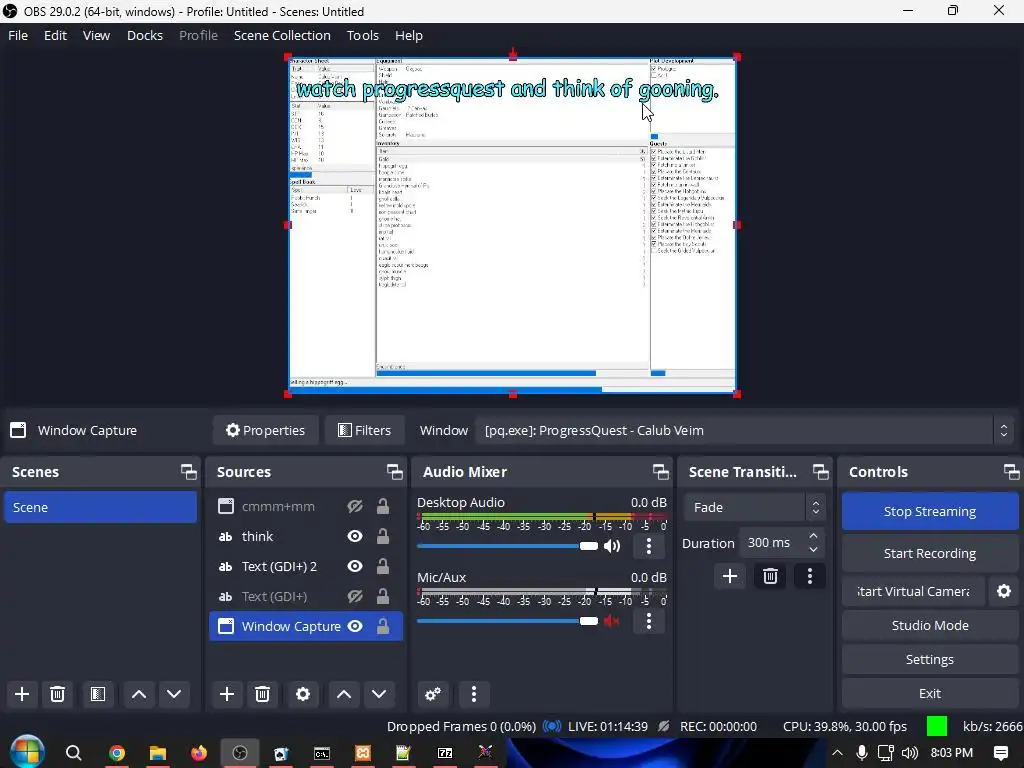Click Stop Streaming button
1024x768 pixels.
929,511
